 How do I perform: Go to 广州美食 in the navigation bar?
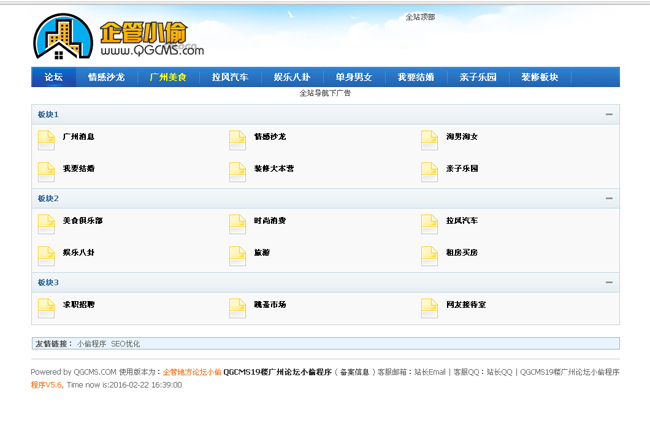pos(168,77)
